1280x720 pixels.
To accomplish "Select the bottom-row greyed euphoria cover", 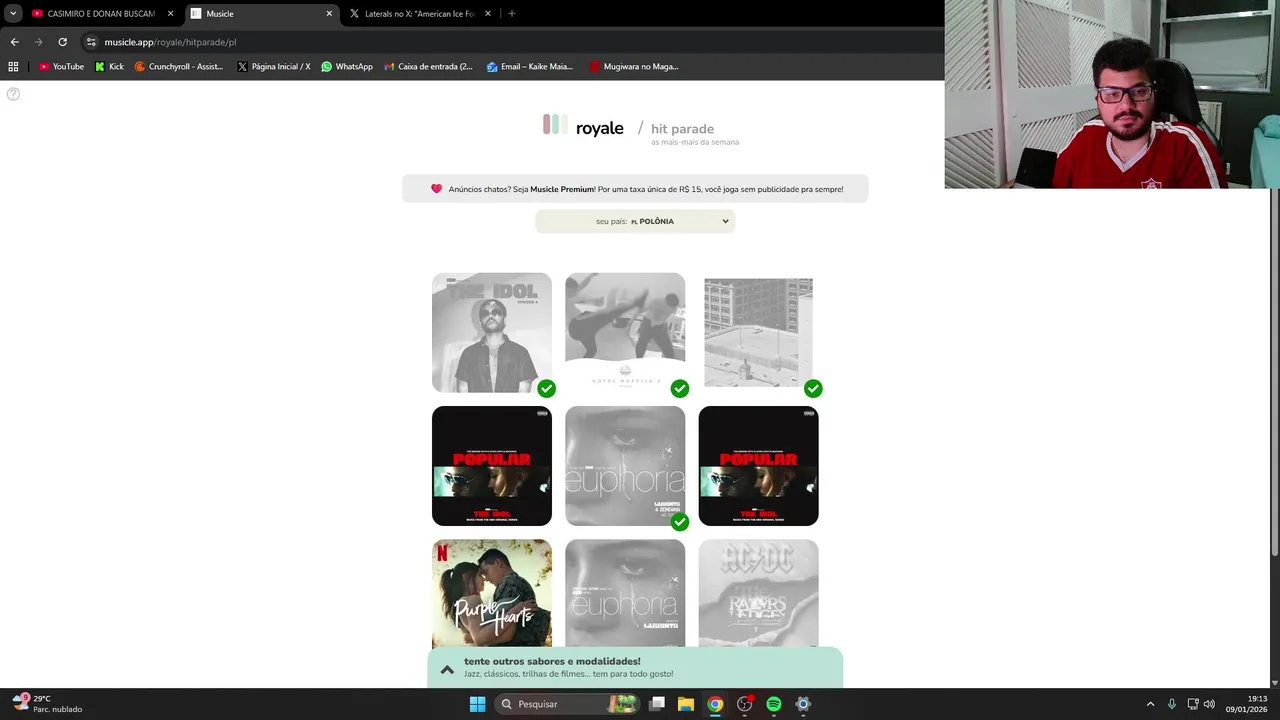I will [x=625, y=594].
